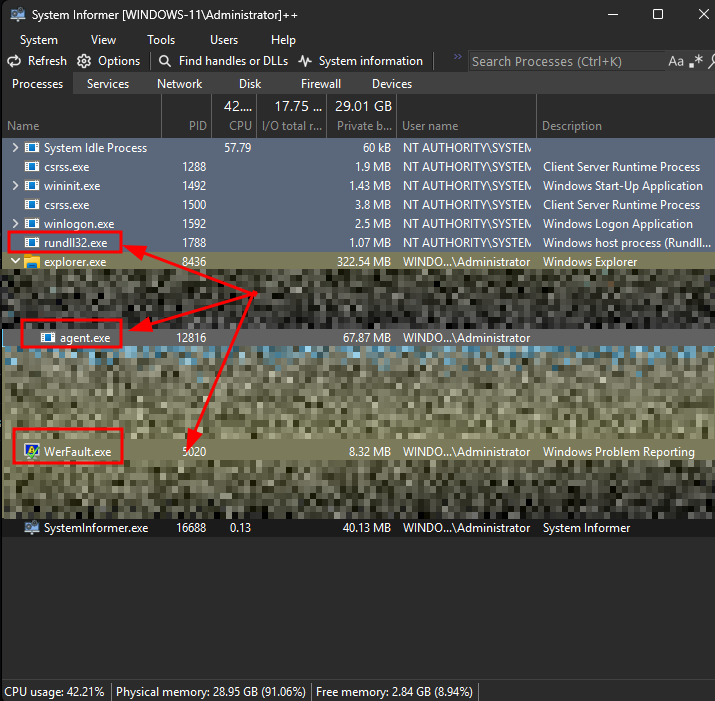Open System information via the pulse icon

pos(305,61)
